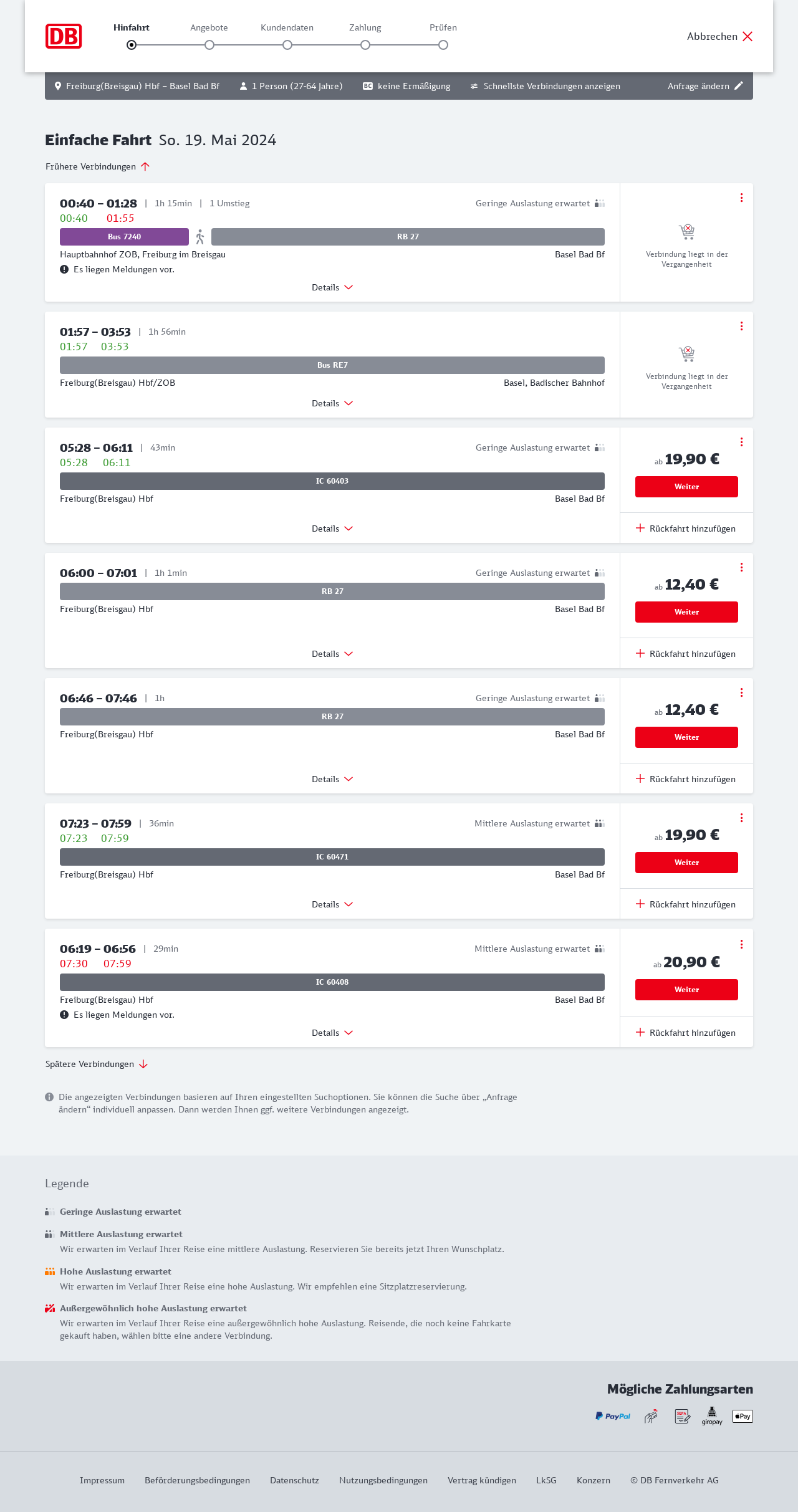Expand Details for Bus RE7 connection
Viewport: 798px width, 1512px height.
tap(332, 403)
